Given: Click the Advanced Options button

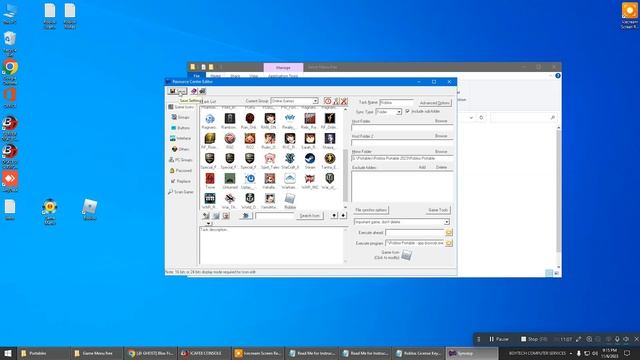Looking at the screenshot, I should (x=435, y=103).
